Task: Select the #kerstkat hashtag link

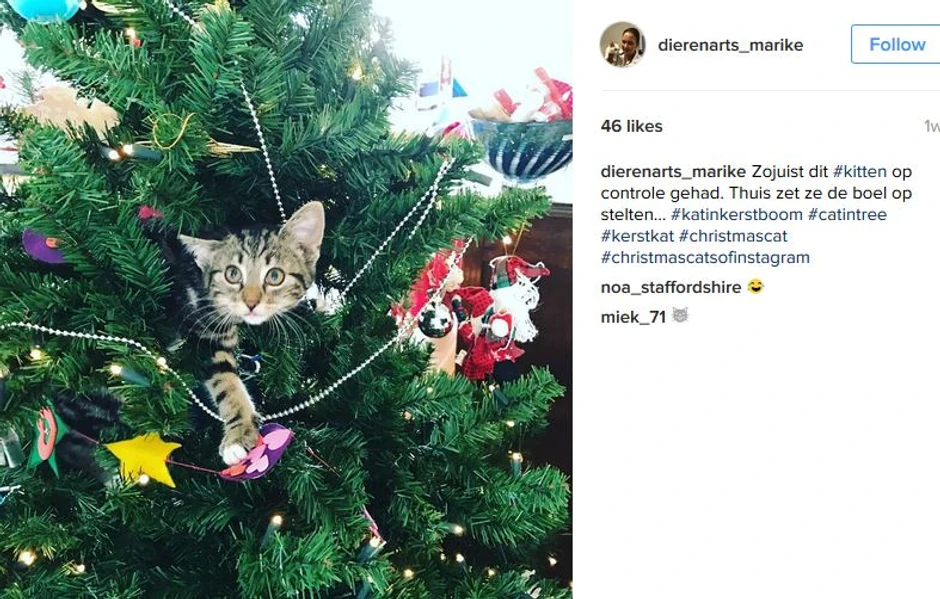Action: click(637, 236)
